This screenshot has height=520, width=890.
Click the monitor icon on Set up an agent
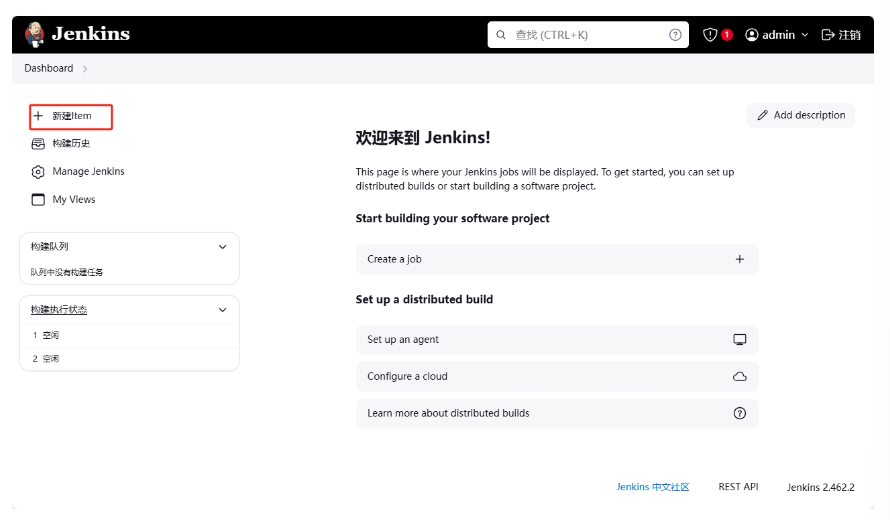pos(740,339)
